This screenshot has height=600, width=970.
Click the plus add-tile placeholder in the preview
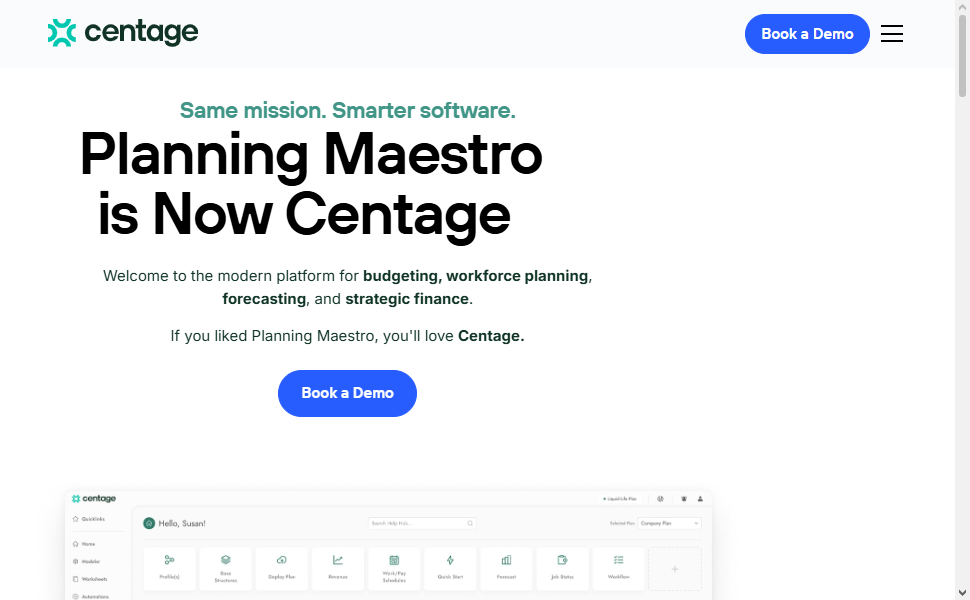click(675, 568)
